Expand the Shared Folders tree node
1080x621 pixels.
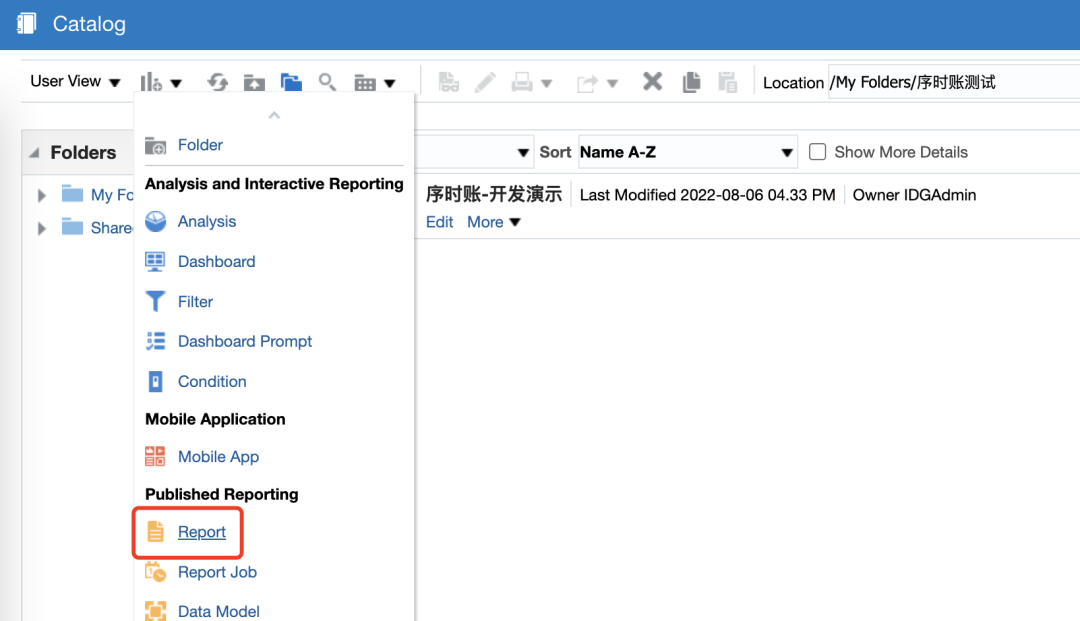(x=41, y=228)
